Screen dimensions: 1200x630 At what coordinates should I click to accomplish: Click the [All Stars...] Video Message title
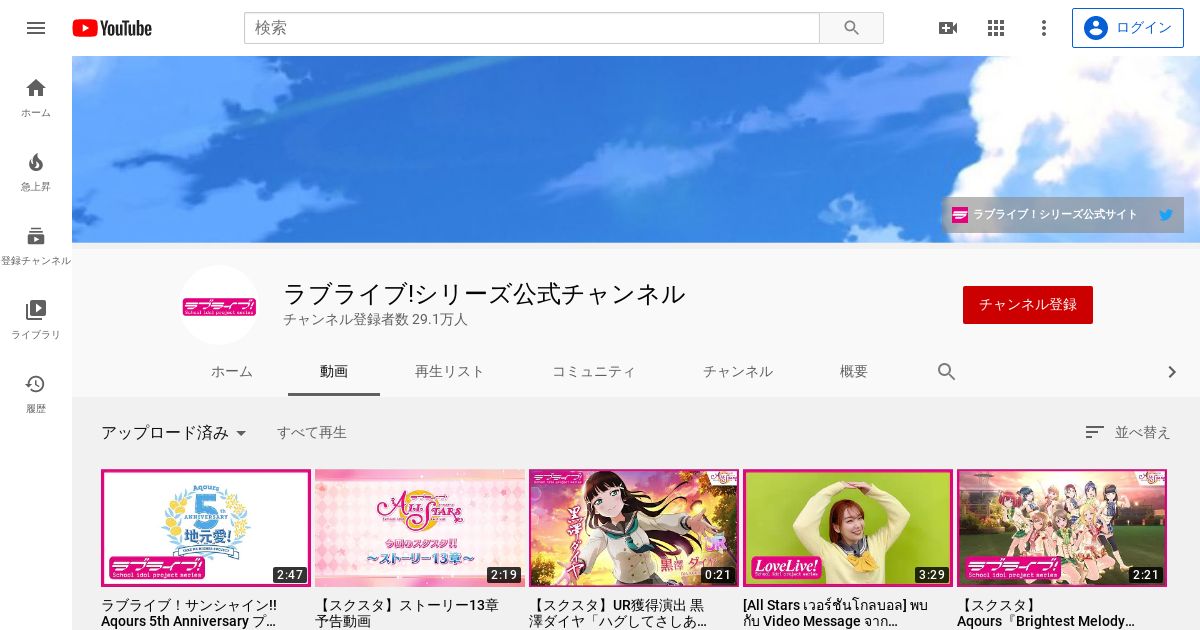pos(836,613)
